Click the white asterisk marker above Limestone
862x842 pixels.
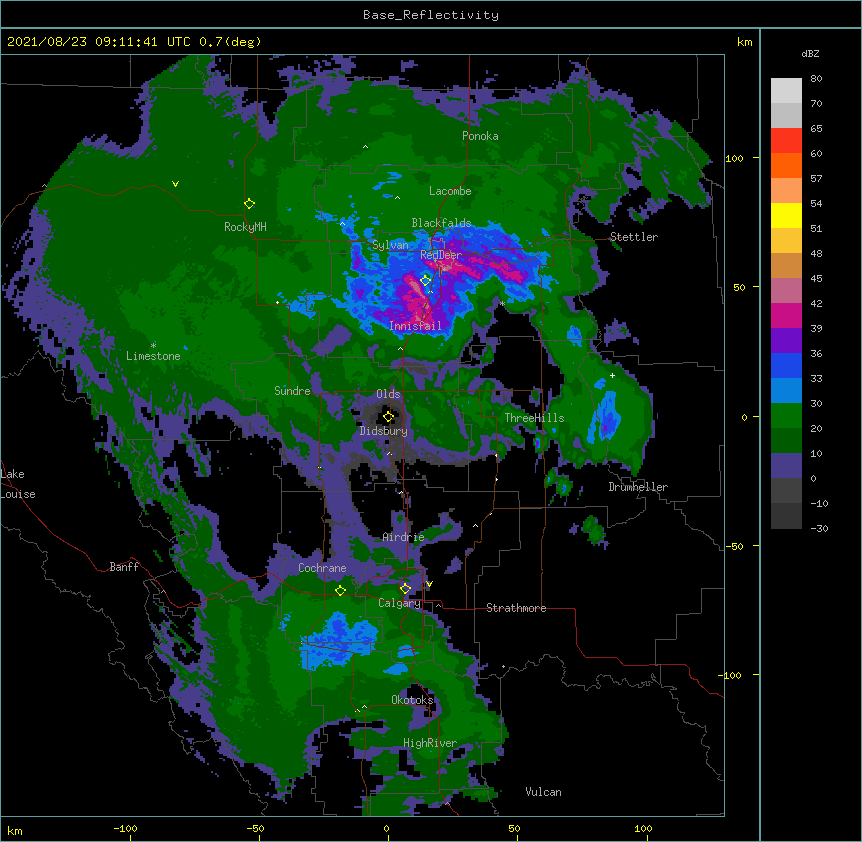[x=153, y=345]
